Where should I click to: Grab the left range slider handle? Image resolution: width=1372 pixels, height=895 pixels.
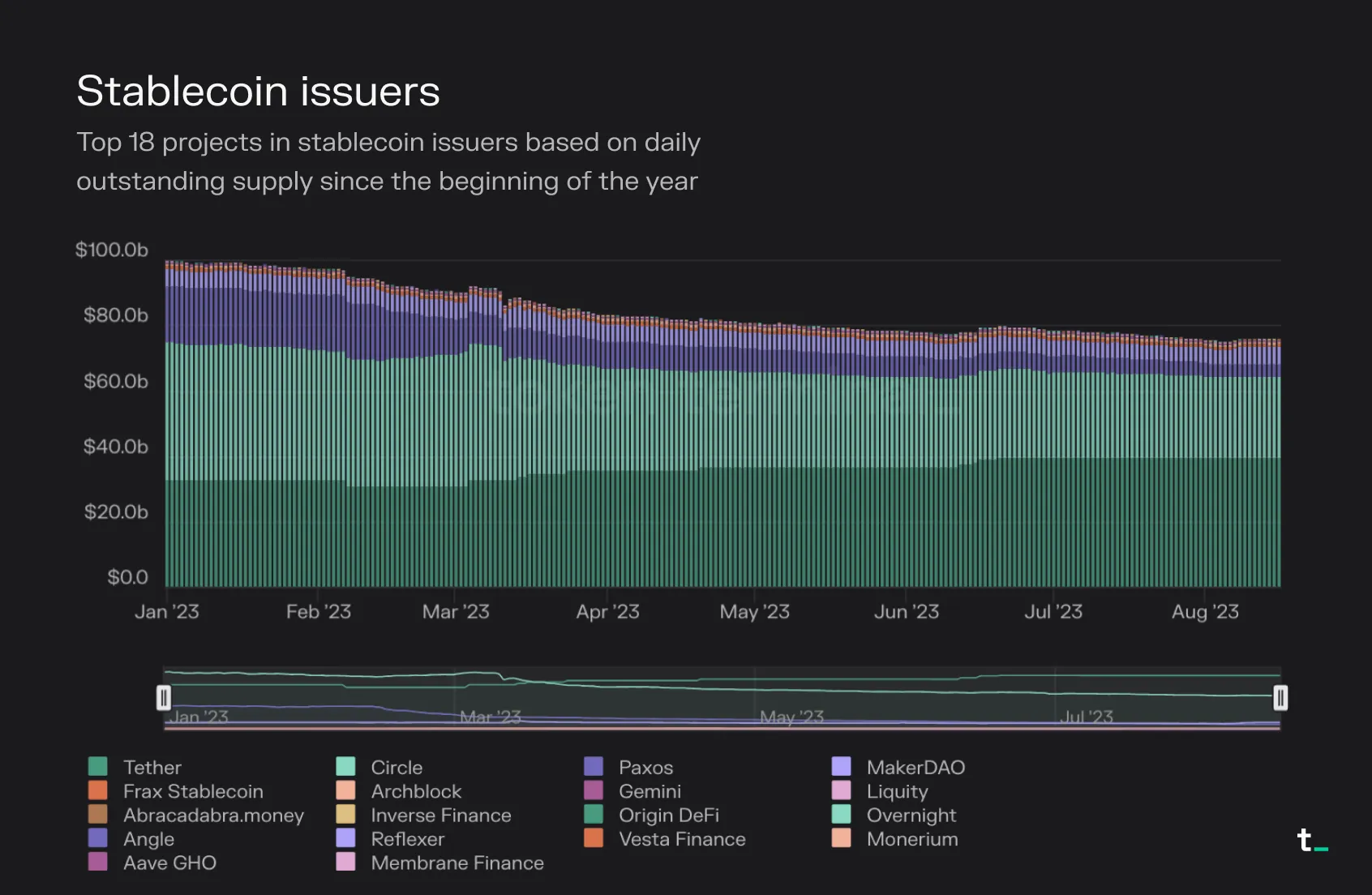pyautogui.click(x=164, y=697)
